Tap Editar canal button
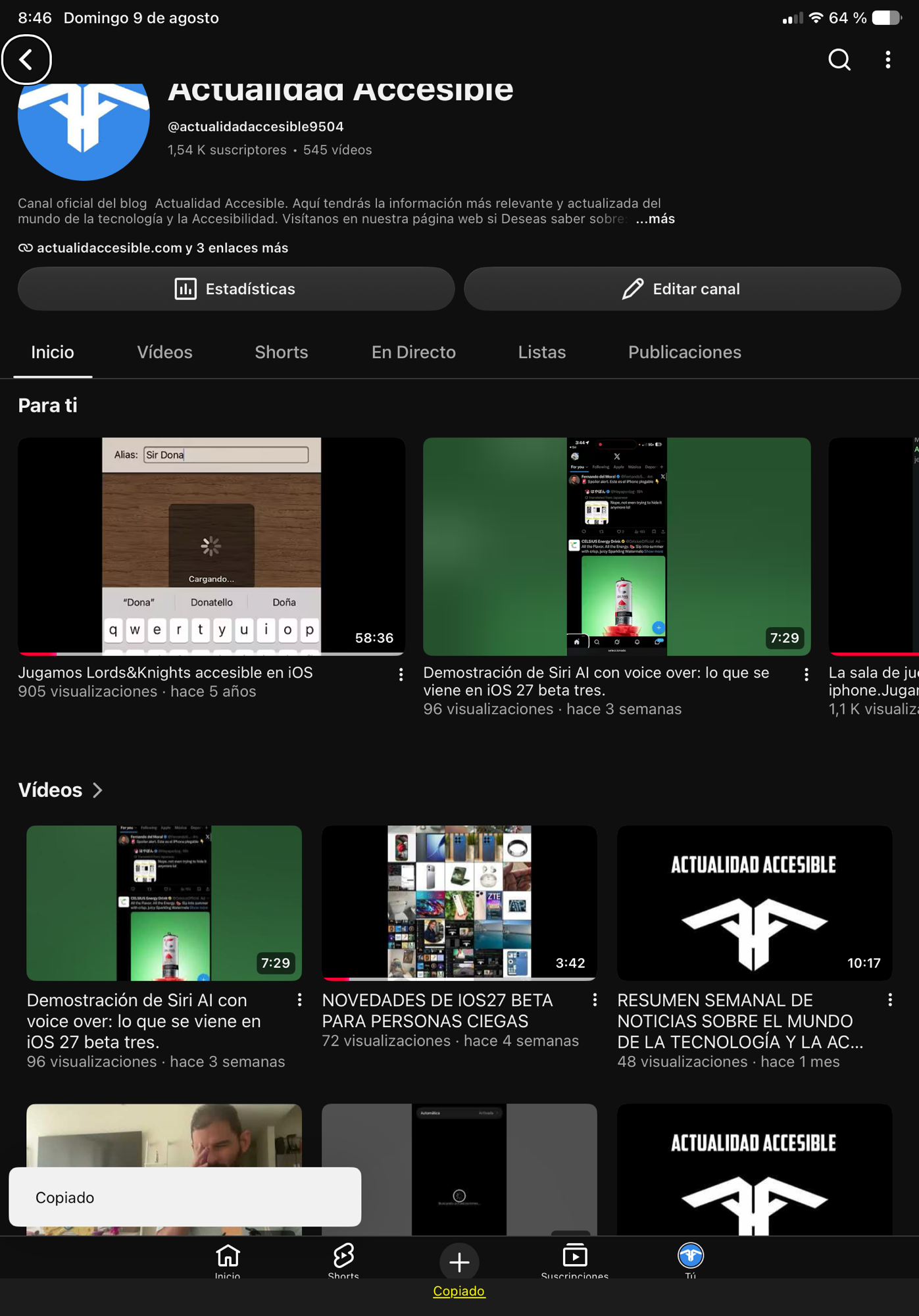The width and height of the screenshot is (919, 1316). 682,289
